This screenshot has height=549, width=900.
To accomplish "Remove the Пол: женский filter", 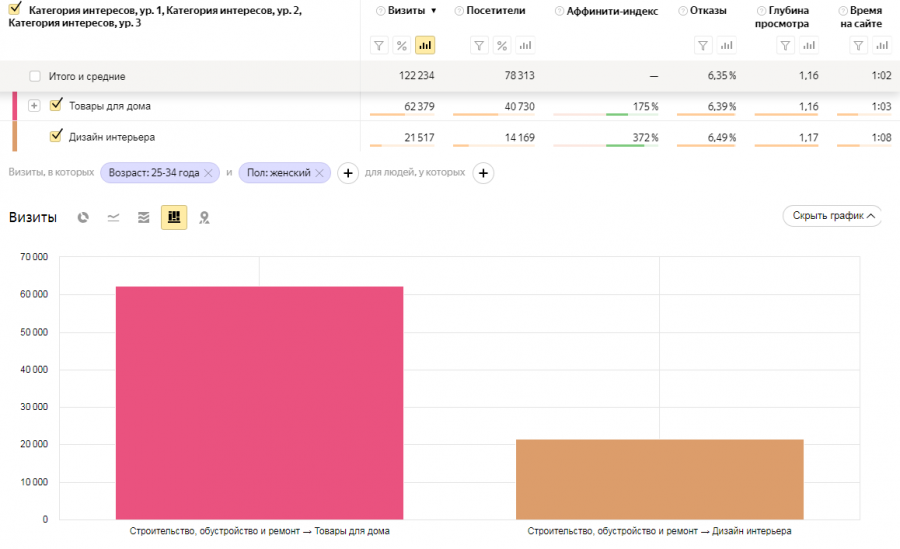I will coord(319,173).
